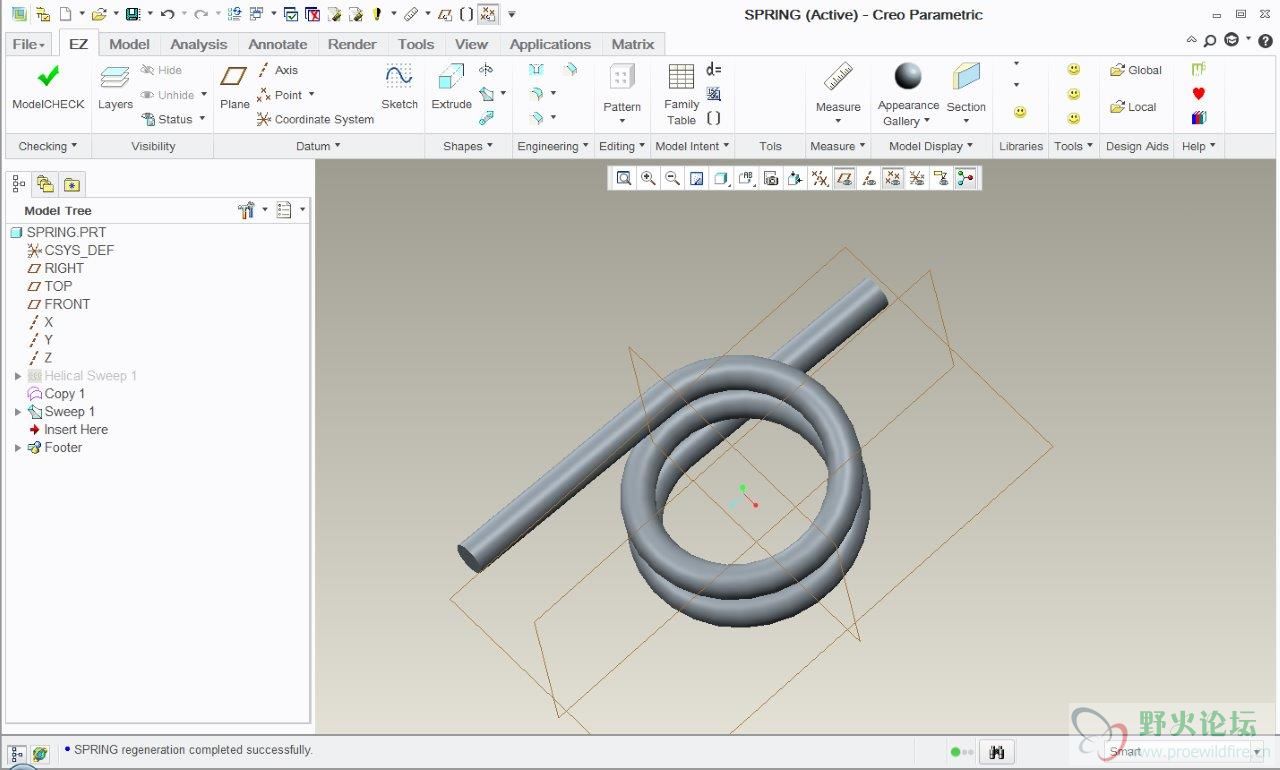Open the Model Display group dropdown

pos(932,146)
